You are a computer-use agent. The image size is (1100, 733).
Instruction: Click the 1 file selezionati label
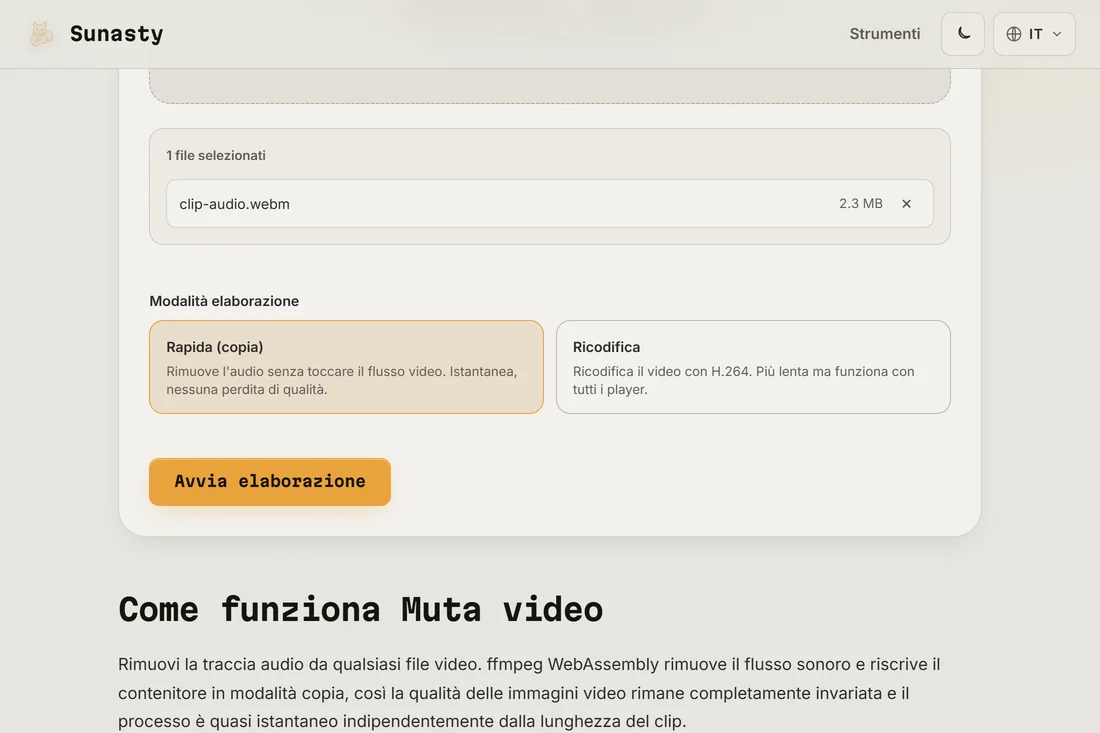click(x=216, y=156)
